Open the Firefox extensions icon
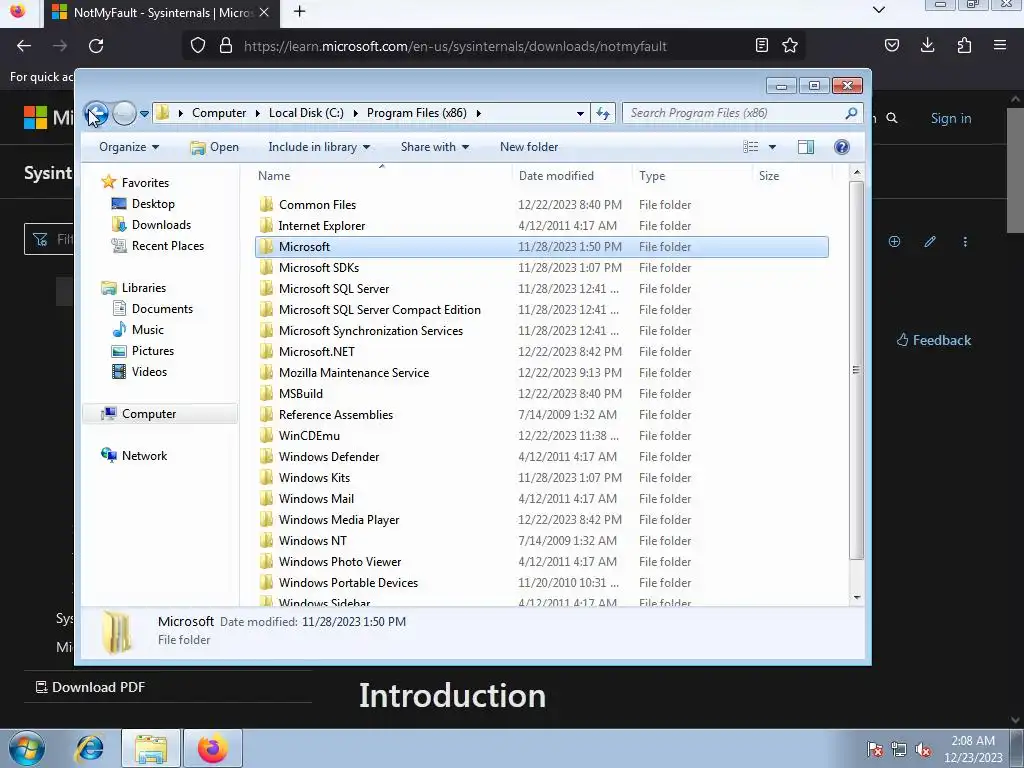1024x768 pixels. [x=964, y=46]
